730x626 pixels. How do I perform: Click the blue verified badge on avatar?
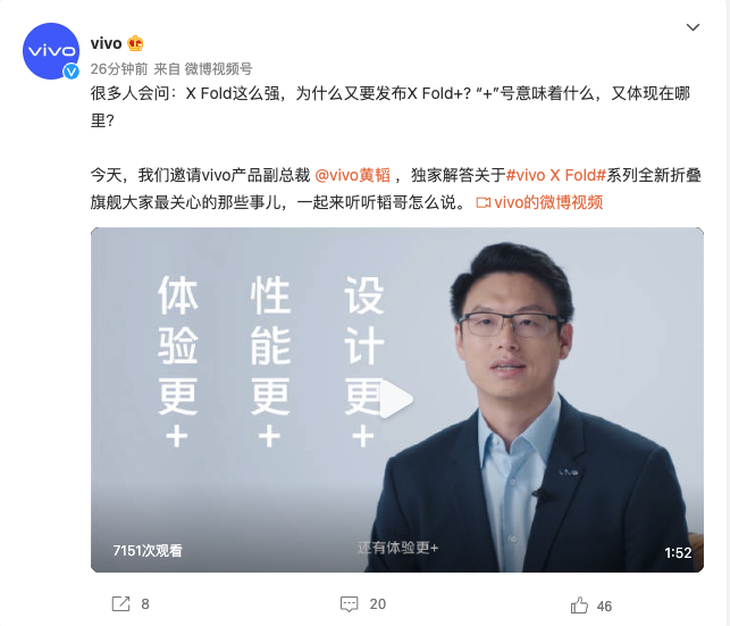71,71
